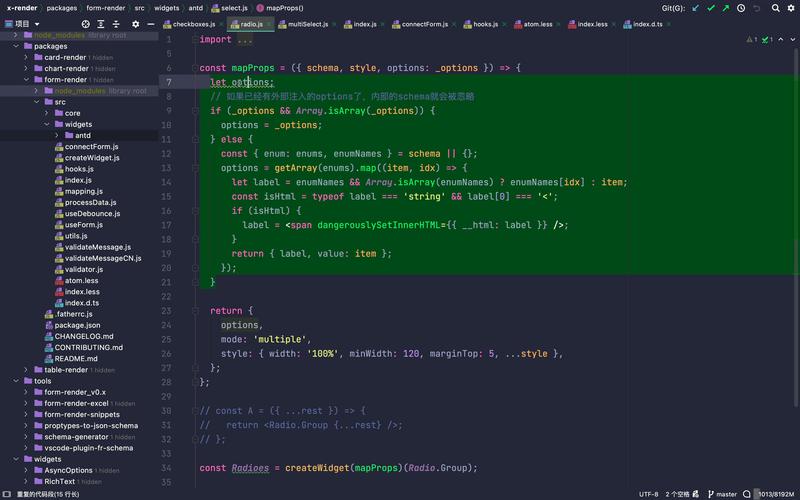Click the round status icon beside the memory indicator
The height and width of the screenshot is (500, 800).
[x=747, y=494]
